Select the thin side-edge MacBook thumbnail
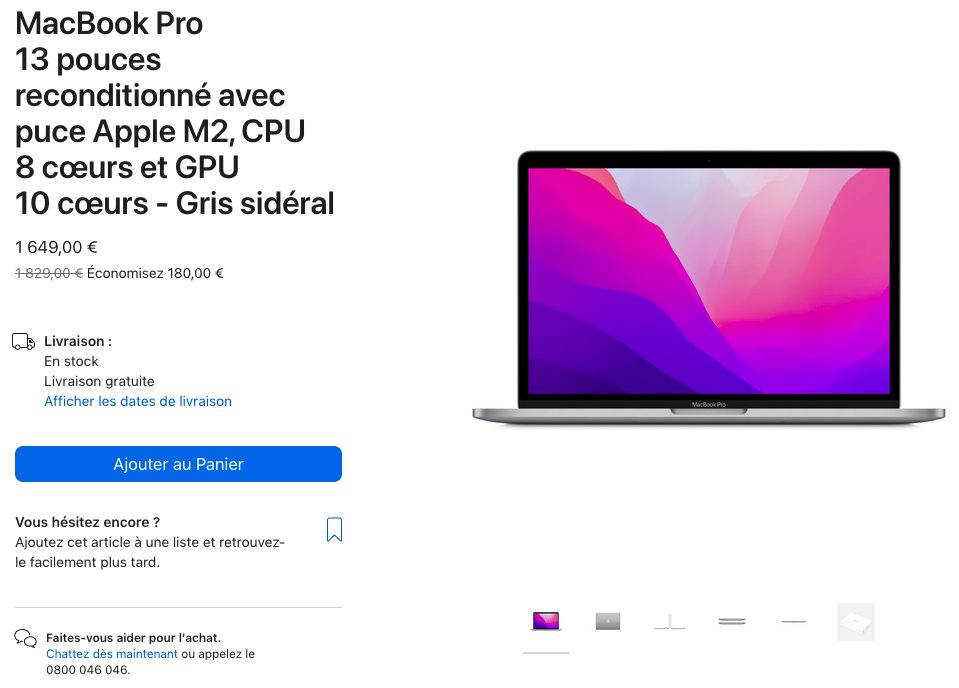Viewport: 959px width, 688px height. click(x=794, y=621)
